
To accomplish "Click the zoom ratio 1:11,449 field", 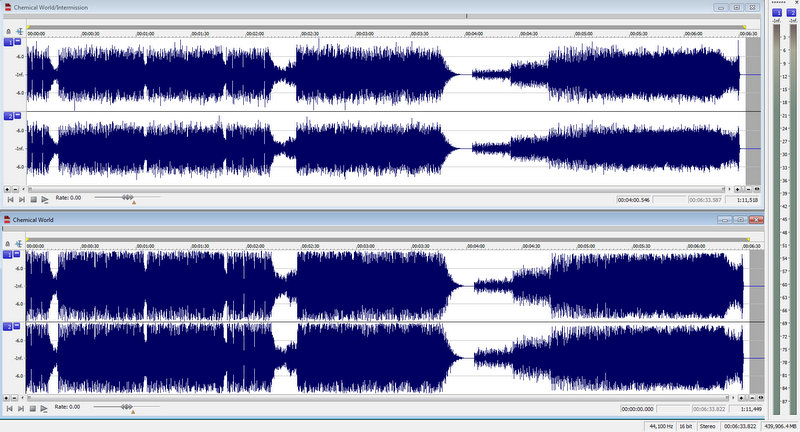I will pyautogui.click(x=746, y=409).
